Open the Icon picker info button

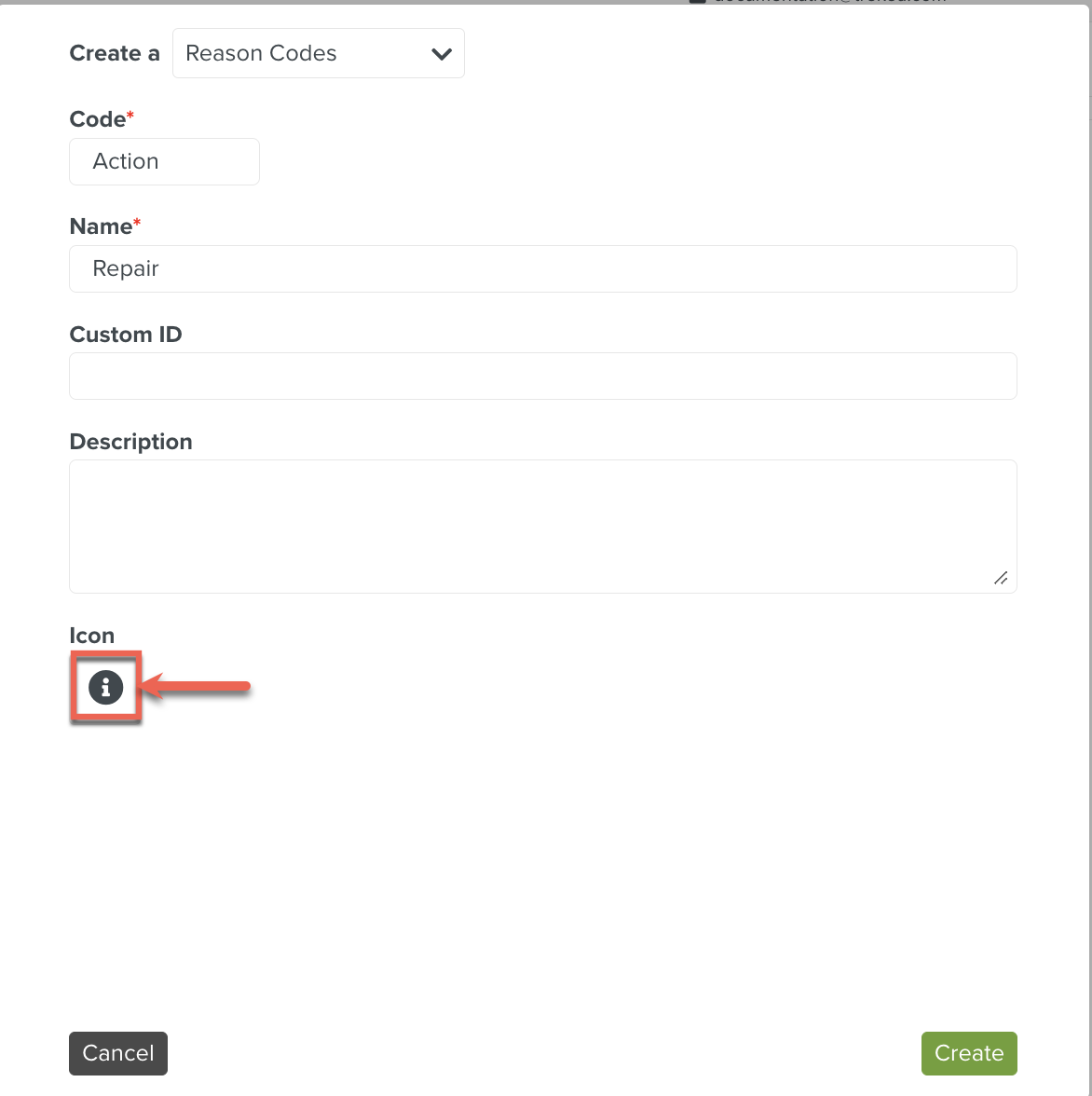tap(105, 688)
